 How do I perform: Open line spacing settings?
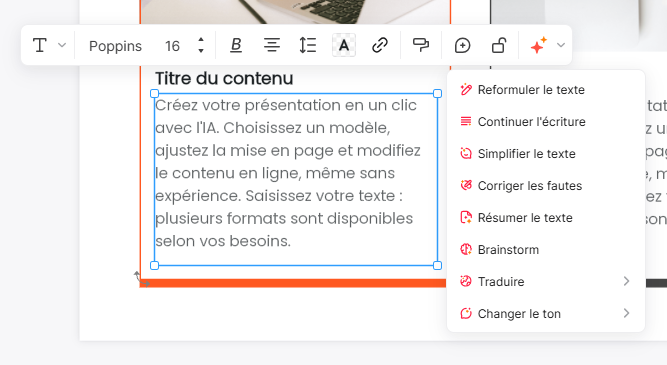[x=308, y=45]
